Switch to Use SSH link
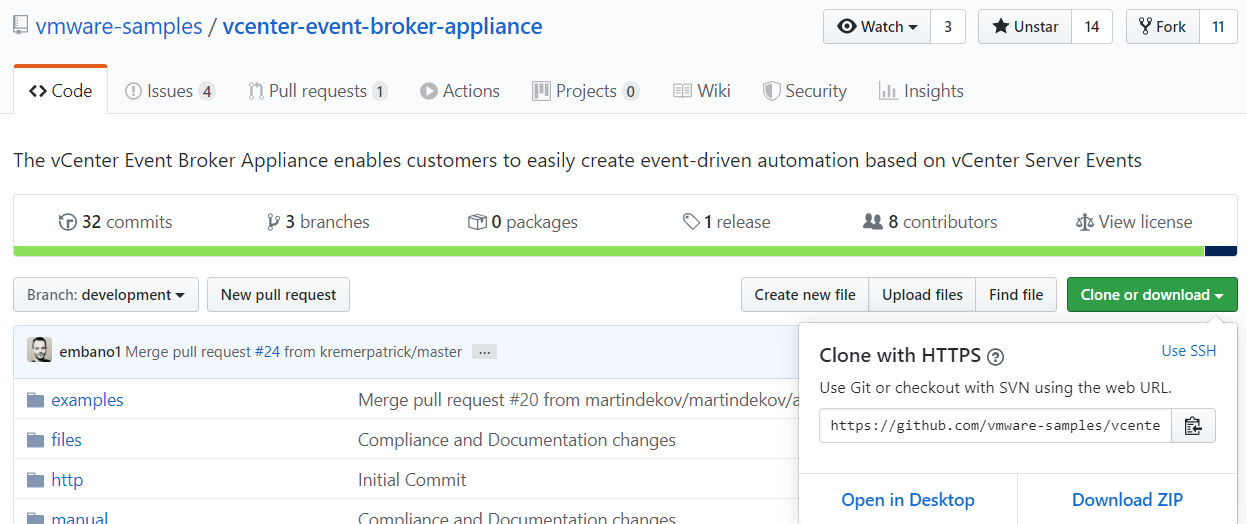This screenshot has width=1247, height=524. tap(1188, 351)
